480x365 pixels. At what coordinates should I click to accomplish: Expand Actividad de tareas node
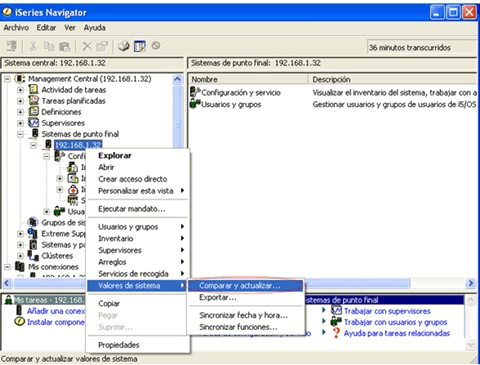coord(20,90)
